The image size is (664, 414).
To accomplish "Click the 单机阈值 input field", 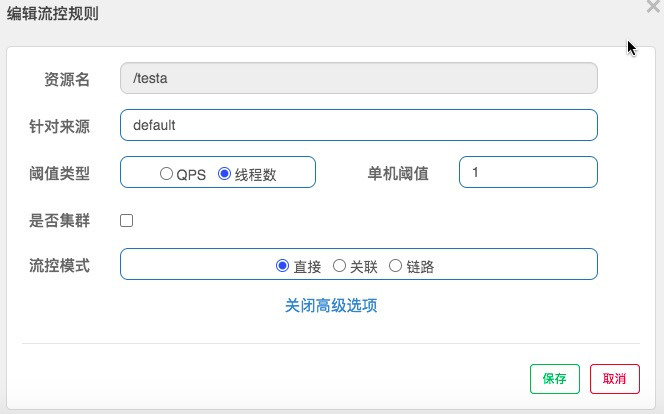I will click(528, 172).
